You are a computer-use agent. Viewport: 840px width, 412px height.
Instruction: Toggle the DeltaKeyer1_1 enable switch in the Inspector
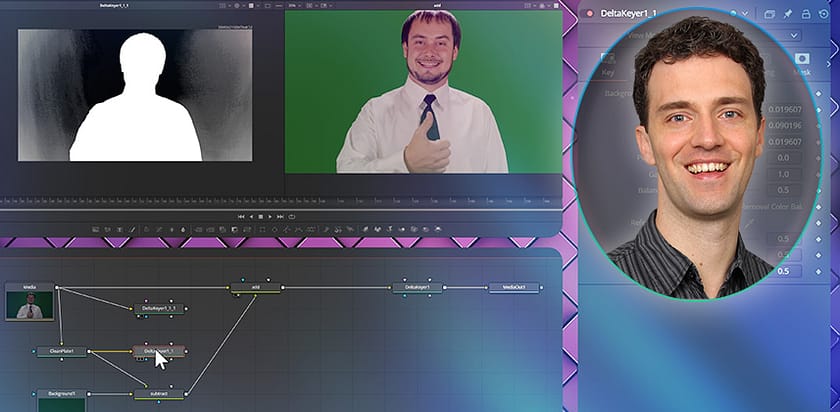coord(589,13)
